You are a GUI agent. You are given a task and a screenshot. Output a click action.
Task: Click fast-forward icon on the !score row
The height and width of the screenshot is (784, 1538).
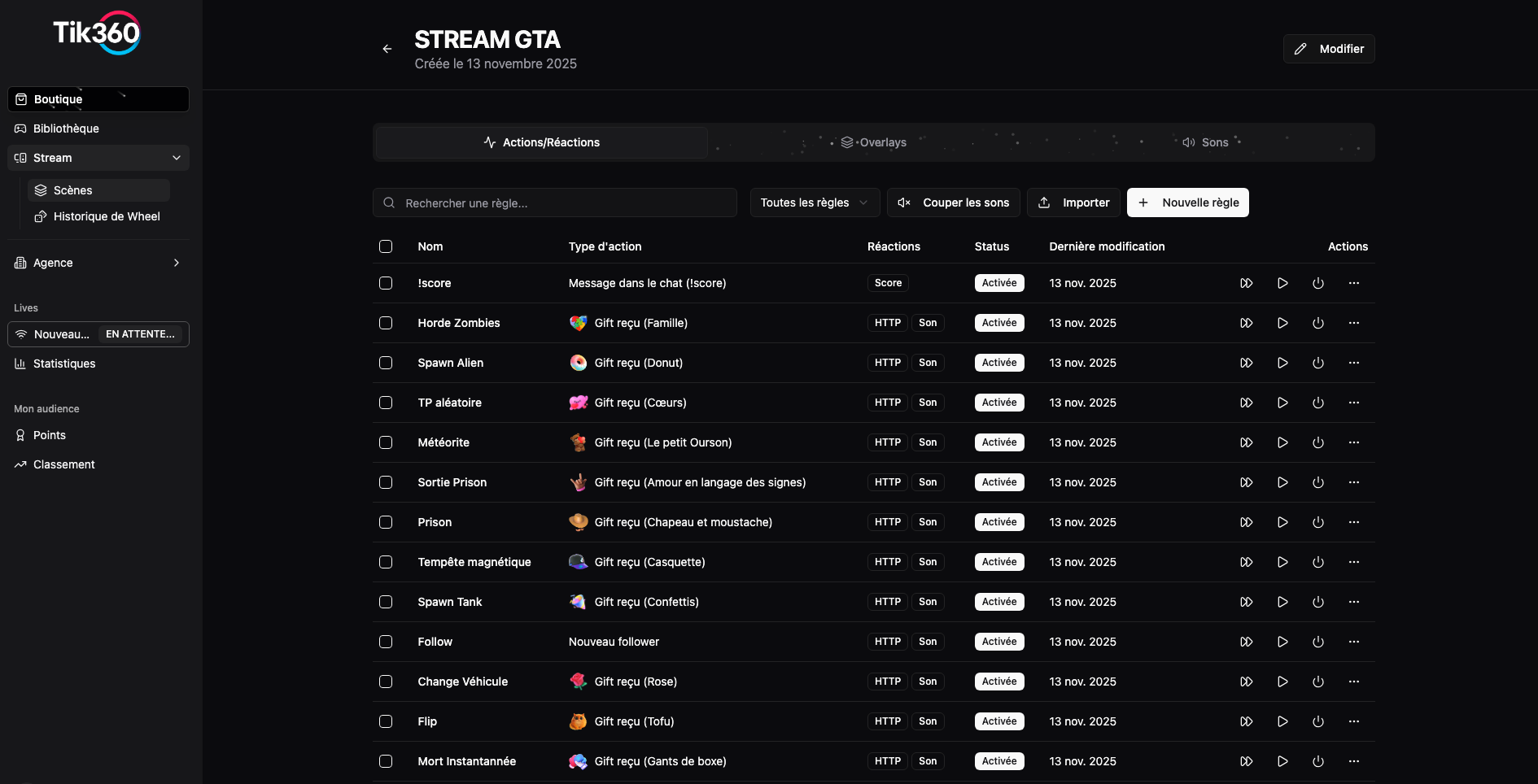coord(1246,283)
